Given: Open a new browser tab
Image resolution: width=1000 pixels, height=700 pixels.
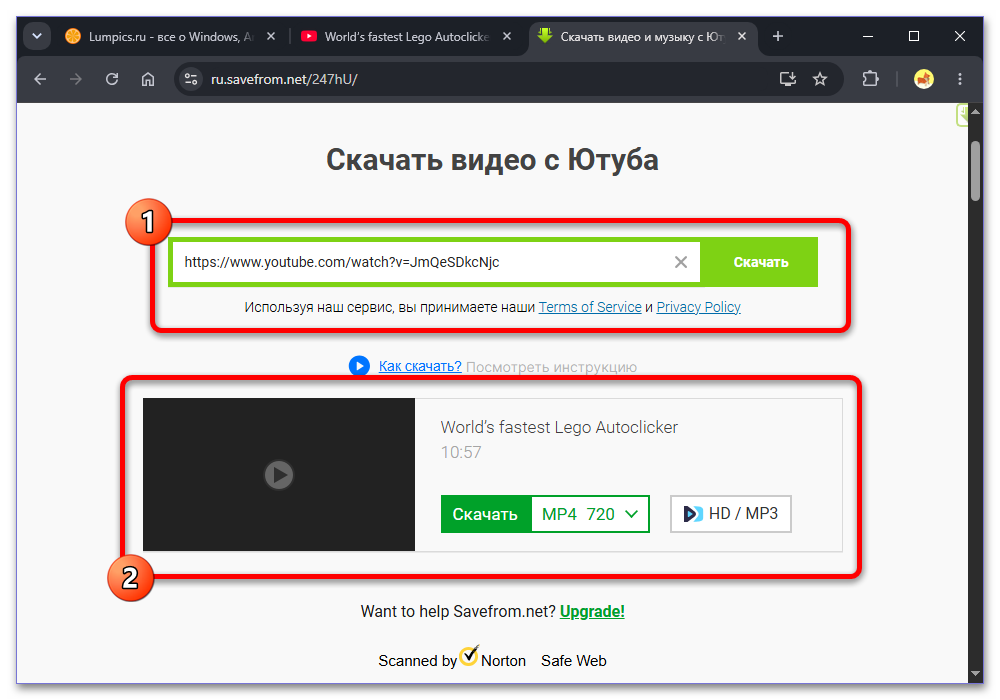Looking at the screenshot, I should [x=777, y=36].
